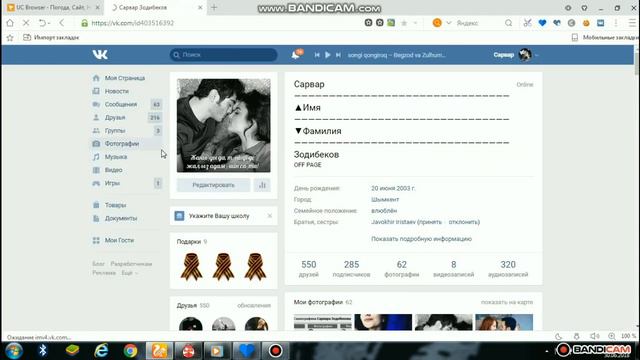The height and width of the screenshot is (360, 640).
Task: Open Музыка in sidebar
Action: (x=116, y=157)
